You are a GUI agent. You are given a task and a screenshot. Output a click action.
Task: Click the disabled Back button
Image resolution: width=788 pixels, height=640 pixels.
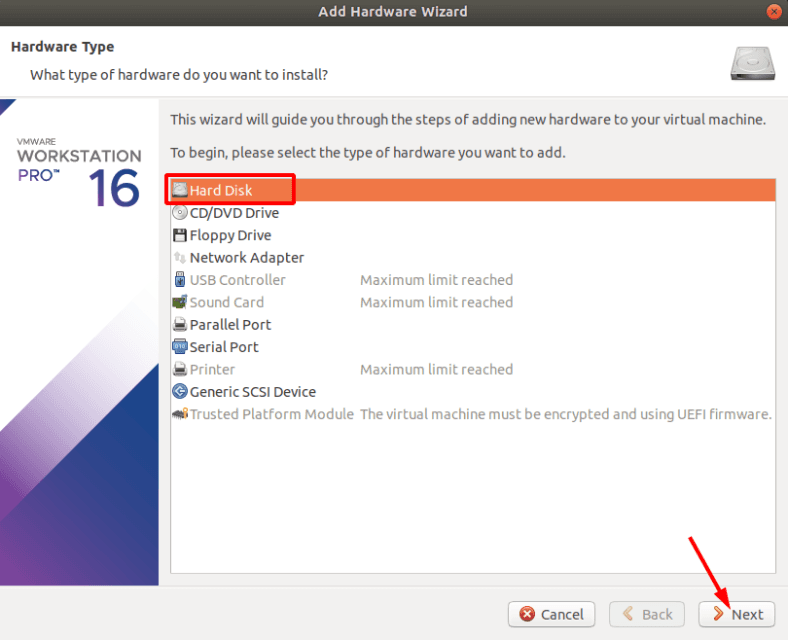click(x=647, y=614)
